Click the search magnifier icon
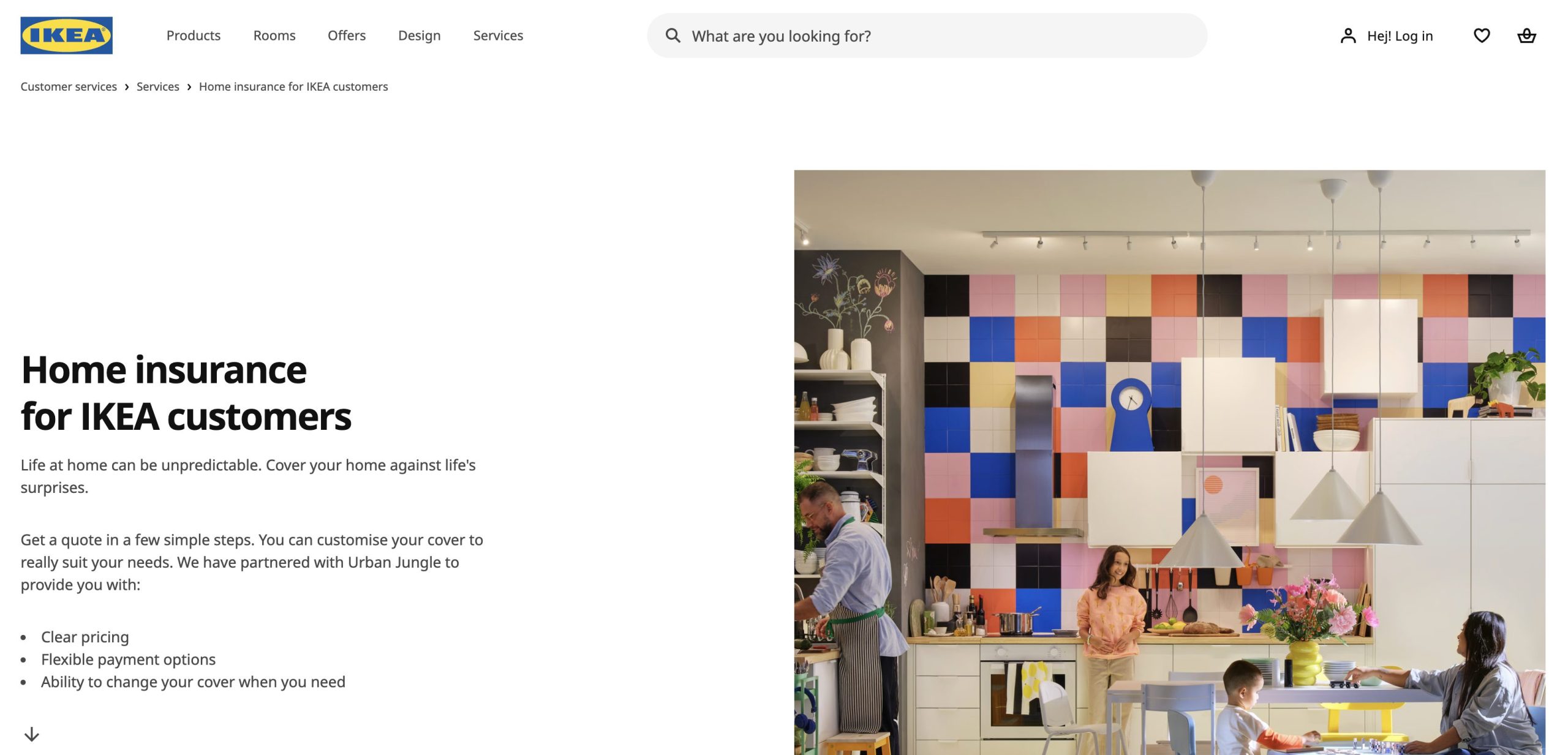The image size is (1568, 755). (x=673, y=36)
